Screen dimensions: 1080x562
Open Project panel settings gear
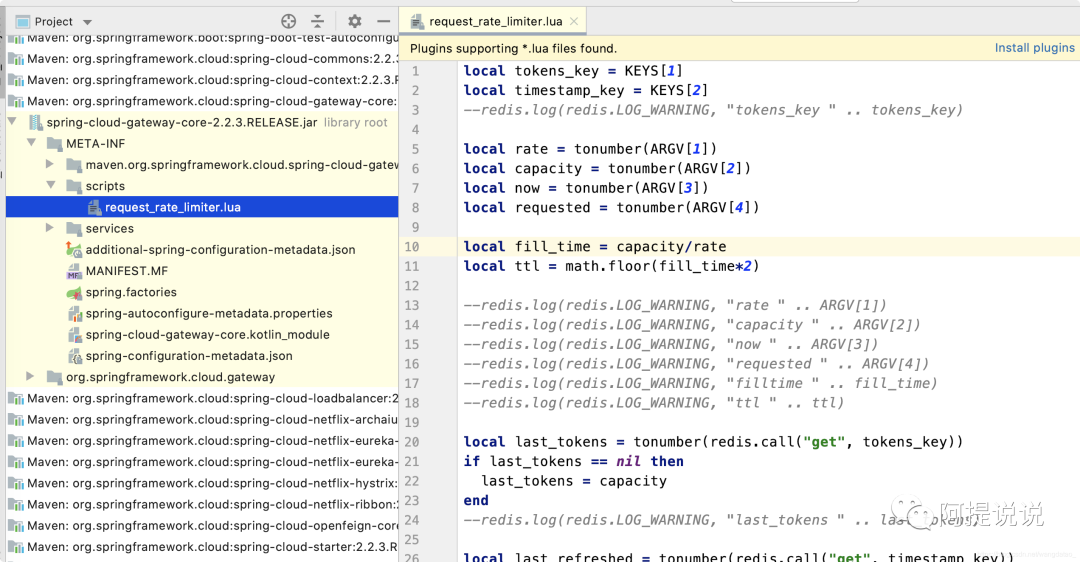(354, 21)
